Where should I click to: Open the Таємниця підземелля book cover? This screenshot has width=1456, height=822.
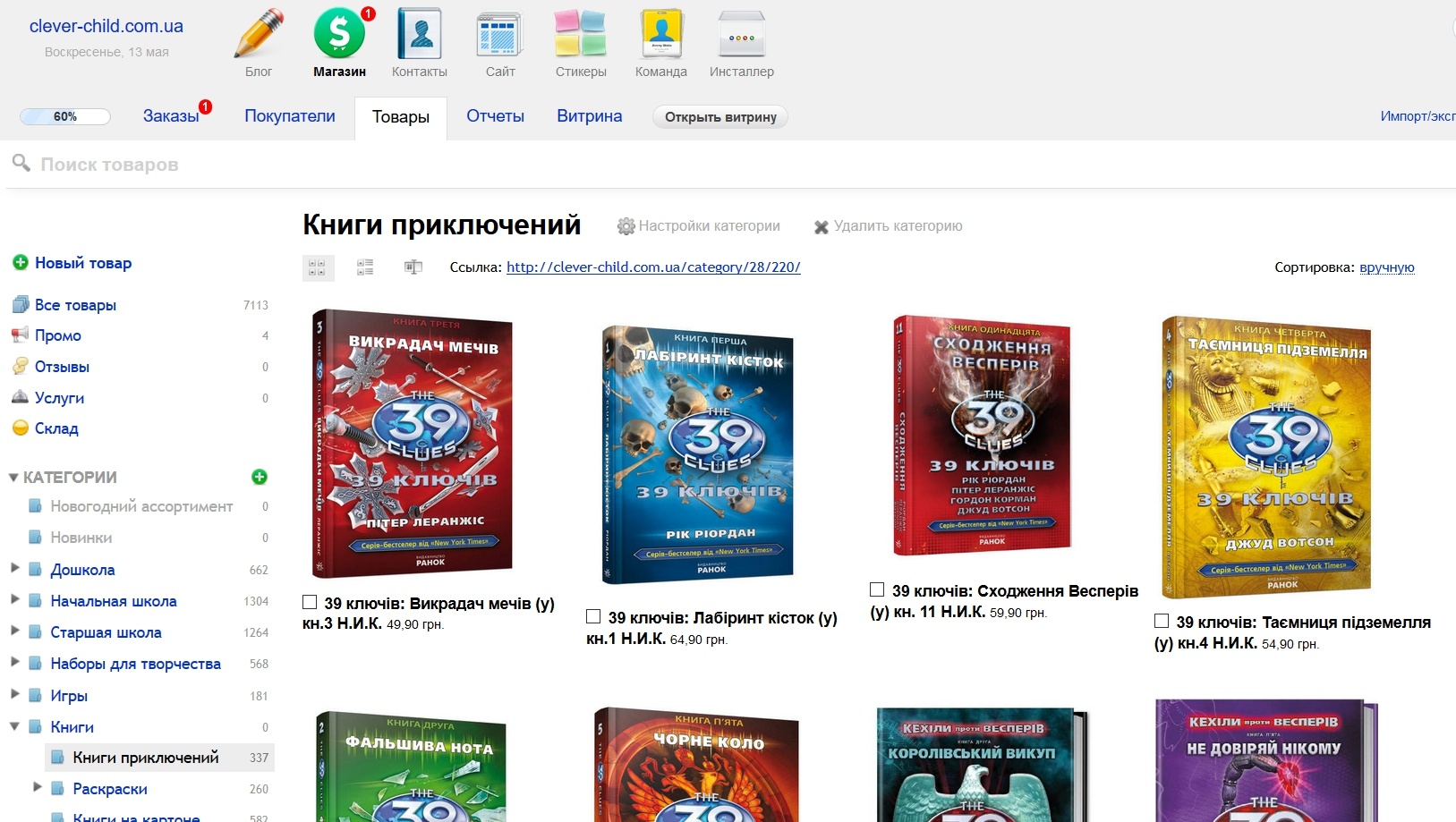coord(1266,457)
